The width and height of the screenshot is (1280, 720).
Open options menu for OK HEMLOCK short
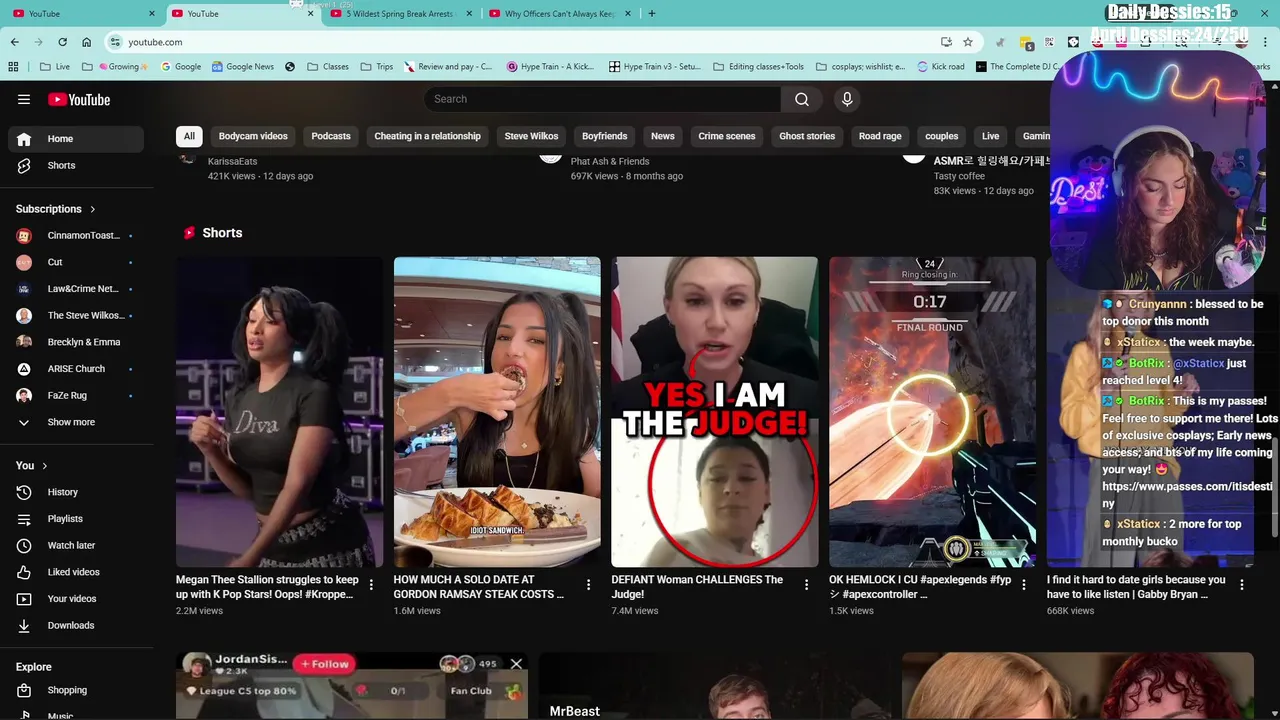coord(1024,585)
